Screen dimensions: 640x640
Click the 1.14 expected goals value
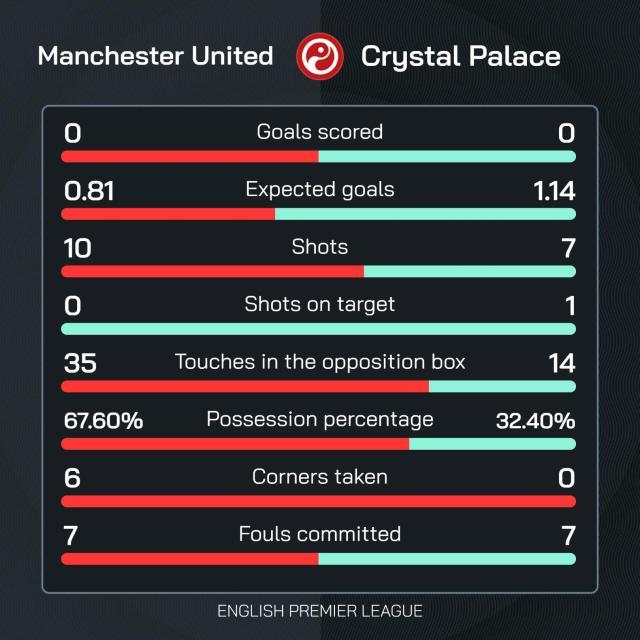(x=554, y=190)
